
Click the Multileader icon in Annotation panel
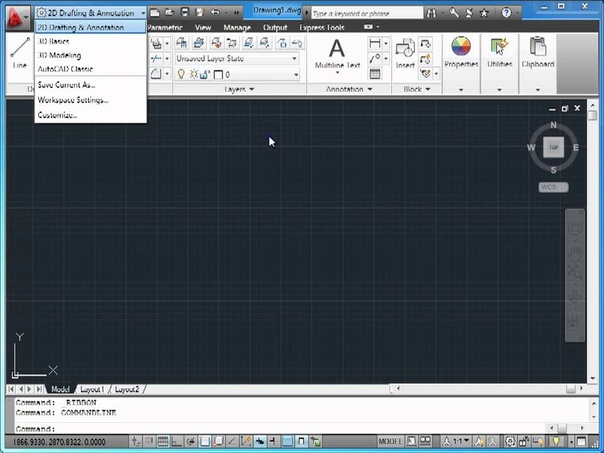tap(374, 59)
